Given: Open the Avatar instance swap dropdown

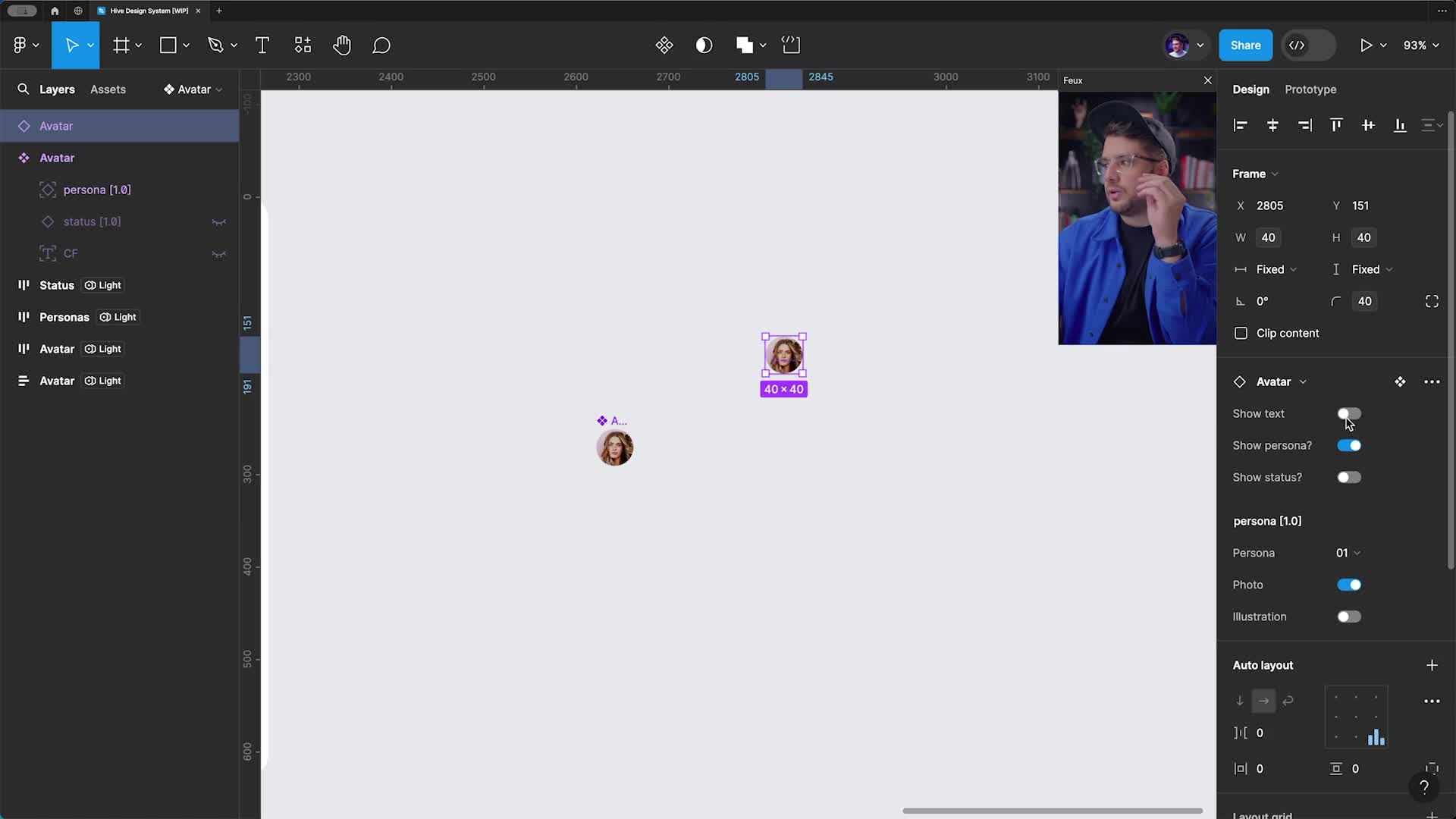Looking at the screenshot, I should tap(1280, 381).
